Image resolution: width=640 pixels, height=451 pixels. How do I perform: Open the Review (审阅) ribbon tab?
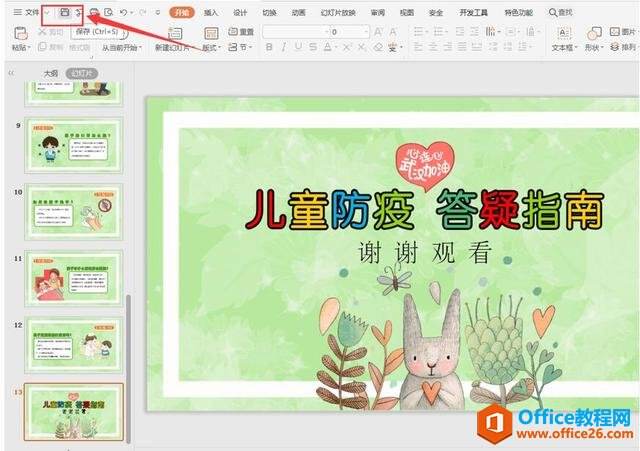click(x=378, y=13)
